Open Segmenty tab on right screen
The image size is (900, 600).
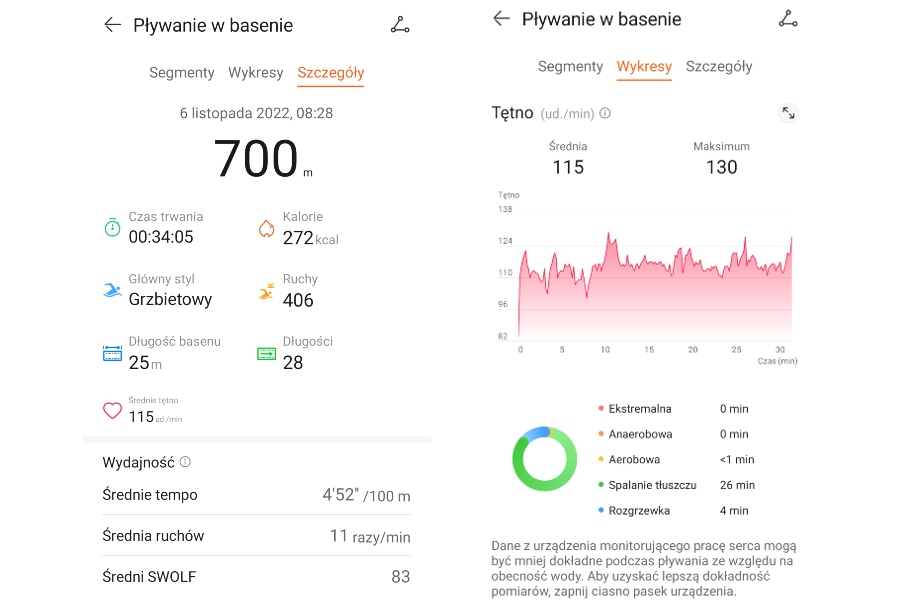click(x=570, y=67)
